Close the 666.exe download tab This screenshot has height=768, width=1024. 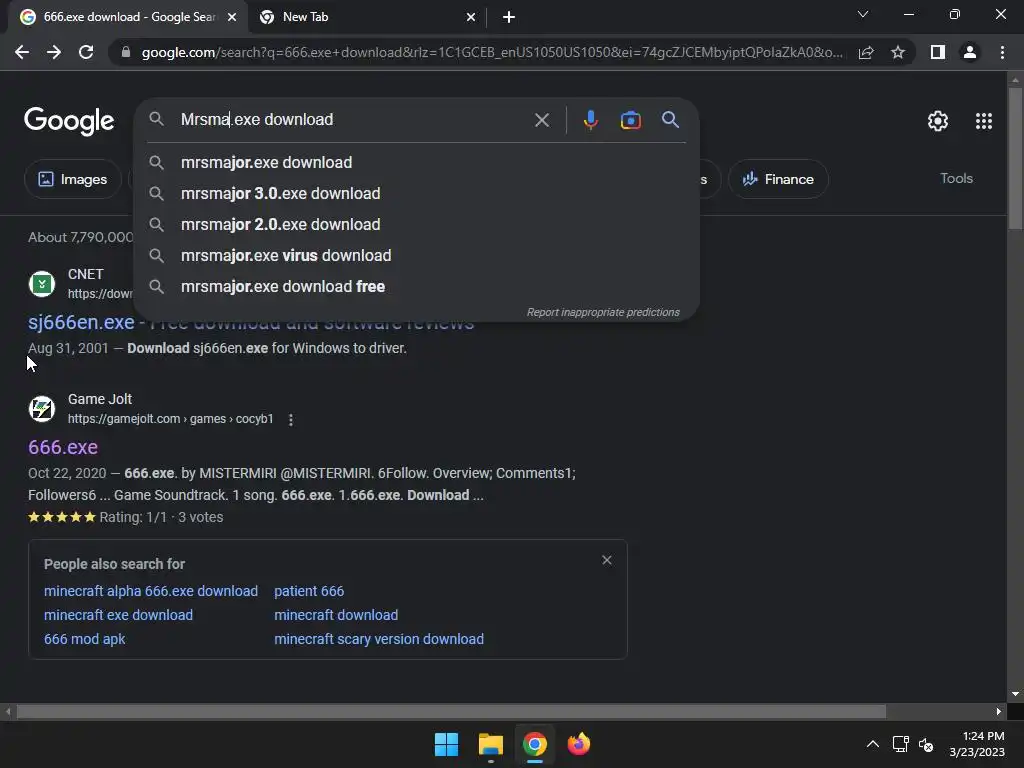coord(232,18)
